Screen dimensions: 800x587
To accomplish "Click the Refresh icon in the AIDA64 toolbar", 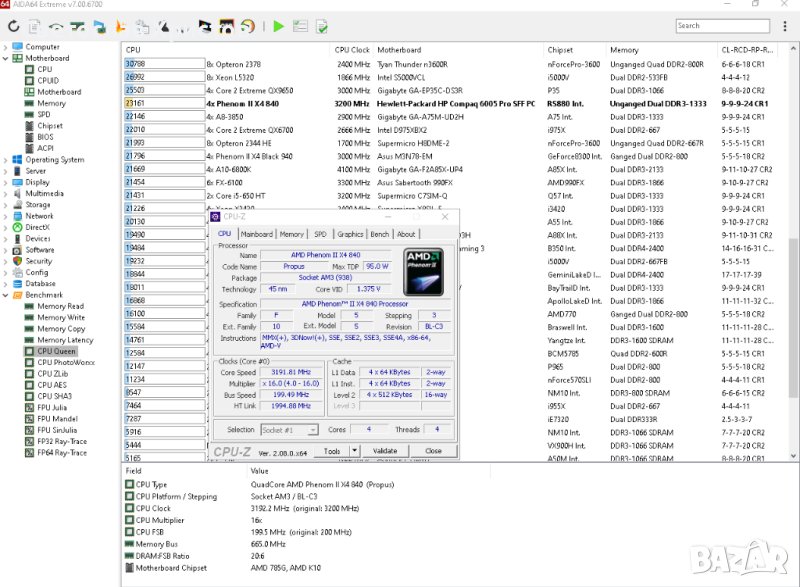I will click(x=14, y=26).
